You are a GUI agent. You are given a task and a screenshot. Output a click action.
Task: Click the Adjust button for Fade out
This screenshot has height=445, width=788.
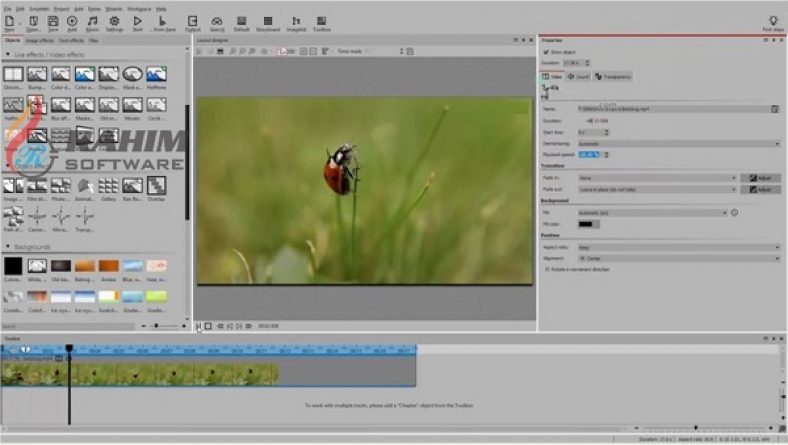click(x=761, y=189)
